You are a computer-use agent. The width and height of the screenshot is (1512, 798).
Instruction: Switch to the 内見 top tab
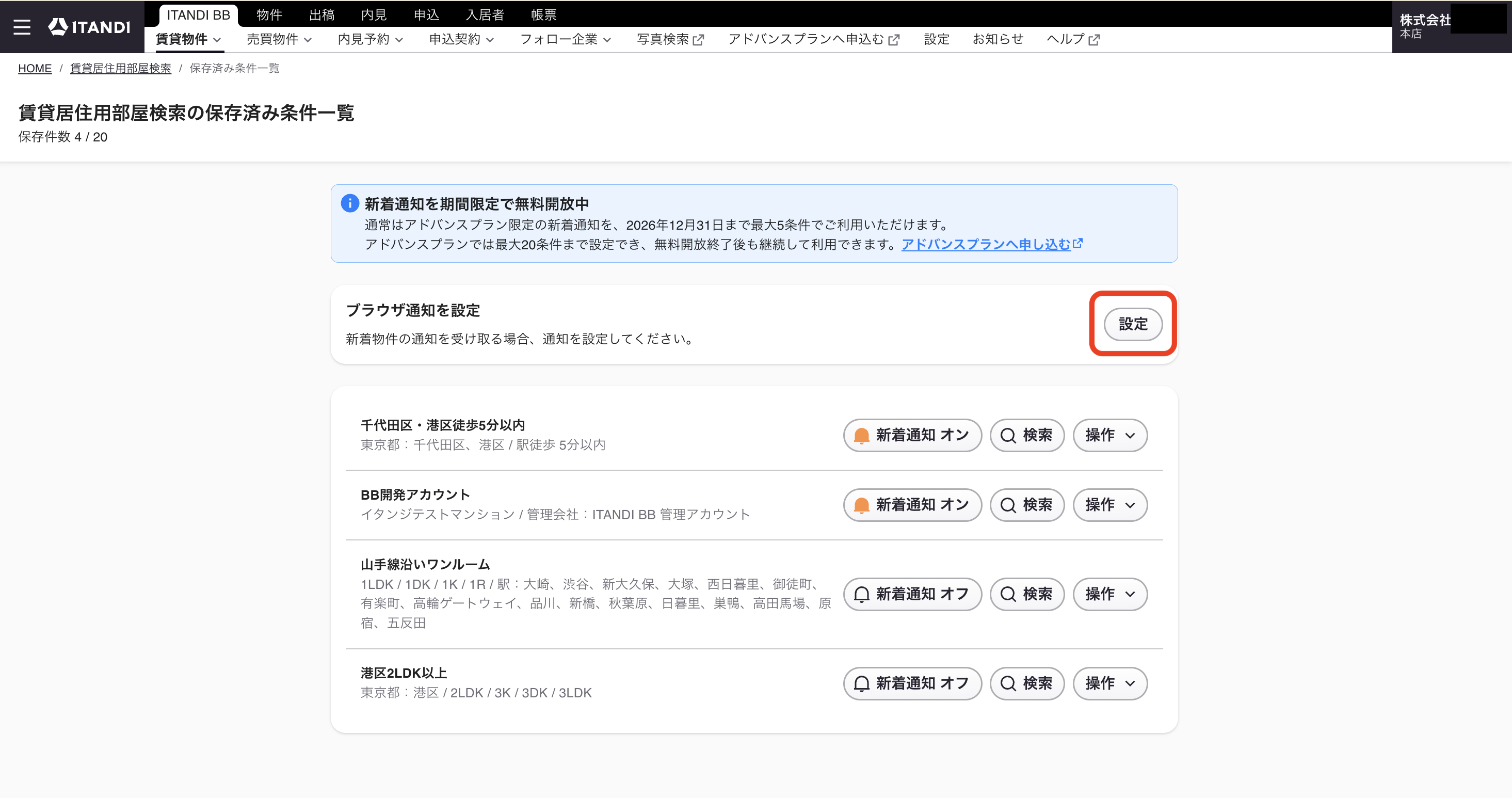pos(374,14)
